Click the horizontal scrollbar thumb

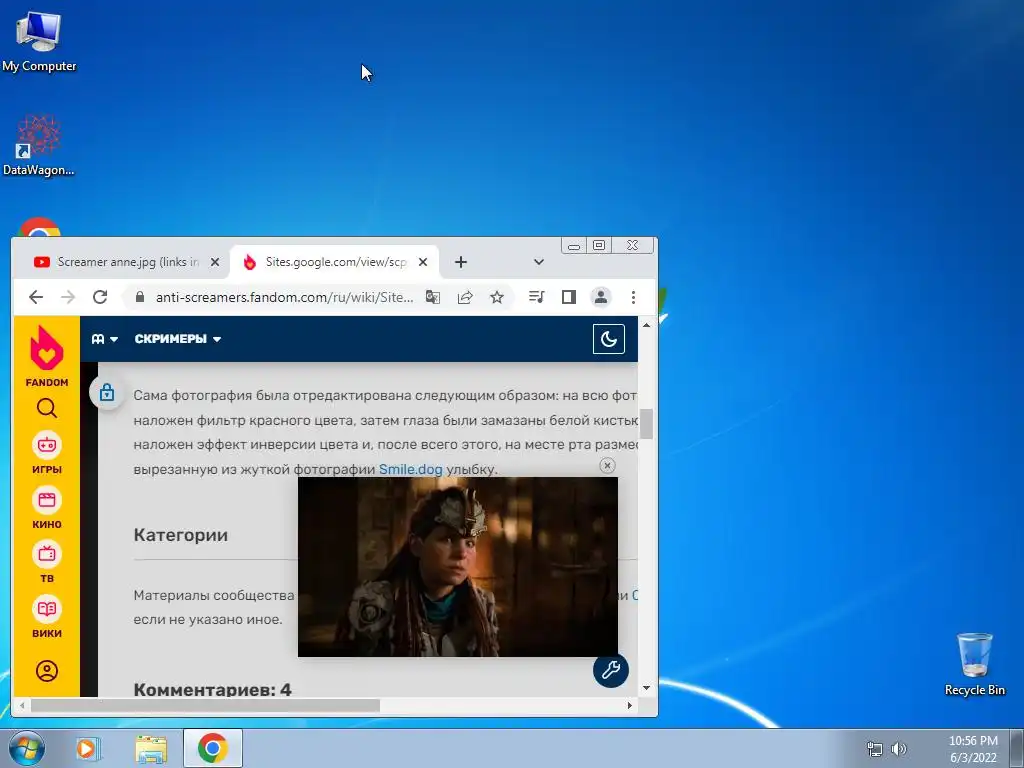pos(205,705)
